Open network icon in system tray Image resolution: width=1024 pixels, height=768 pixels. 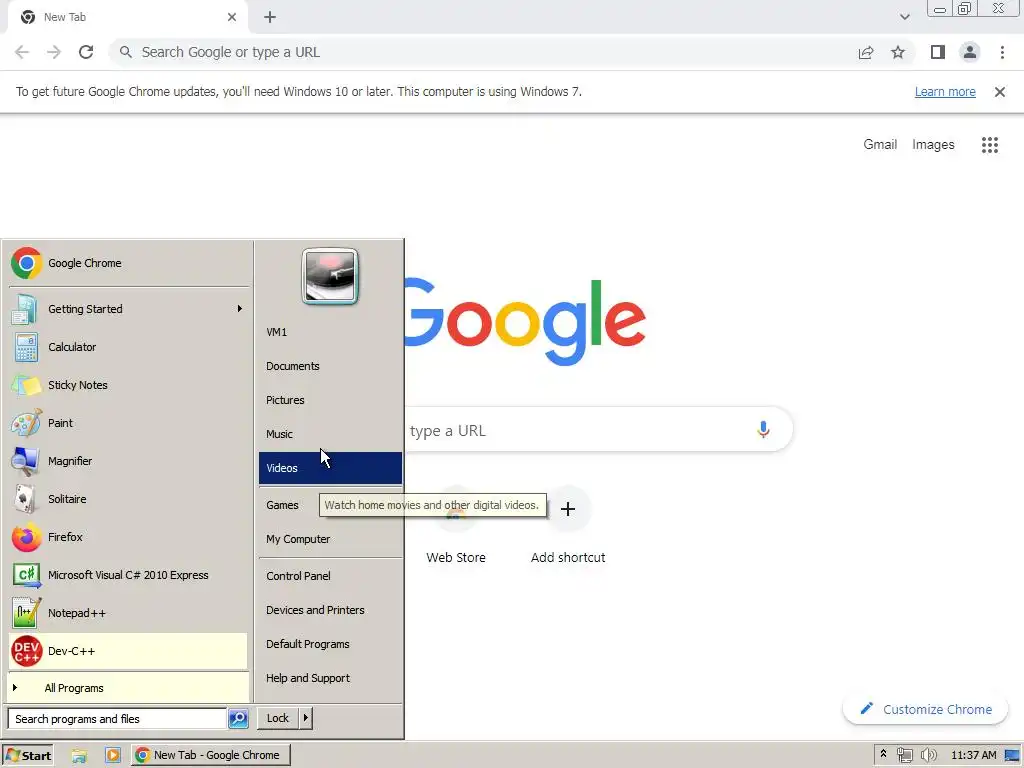click(x=904, y=755)
